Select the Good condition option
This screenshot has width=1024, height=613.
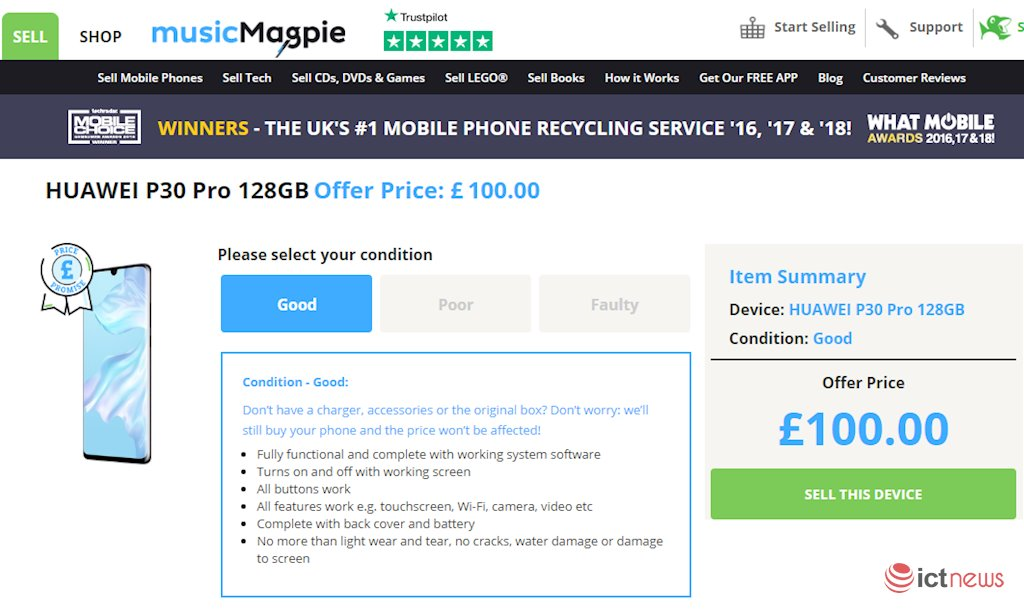(x=296, y=304)
